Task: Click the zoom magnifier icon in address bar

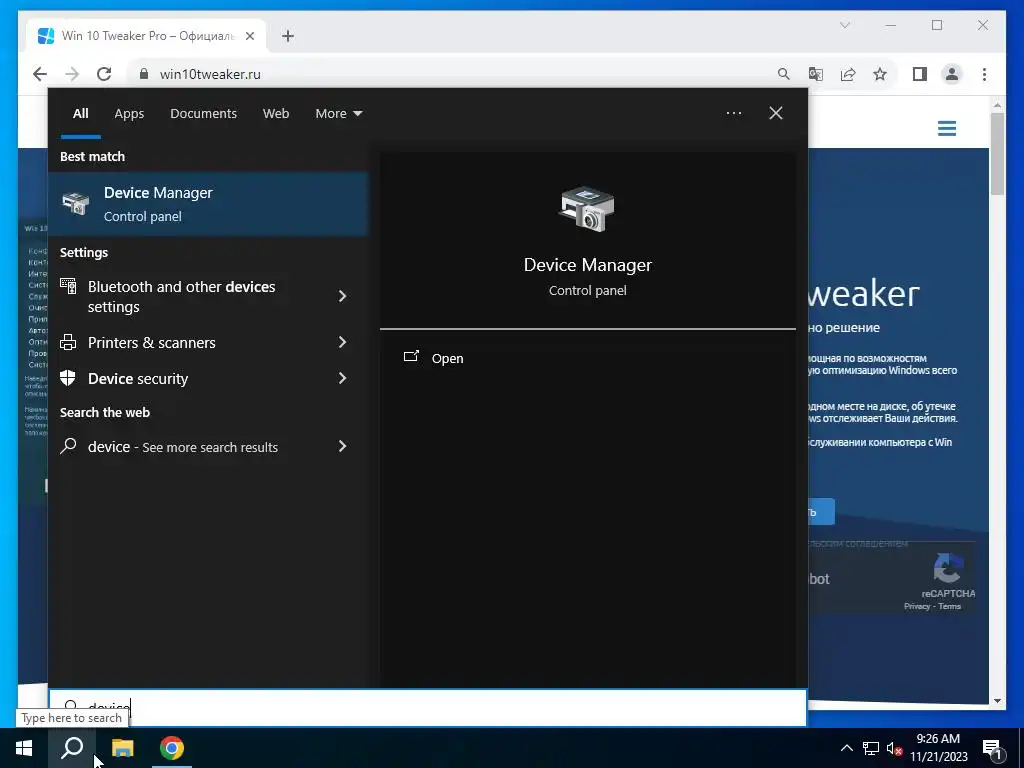Action: tap(784, 74)
